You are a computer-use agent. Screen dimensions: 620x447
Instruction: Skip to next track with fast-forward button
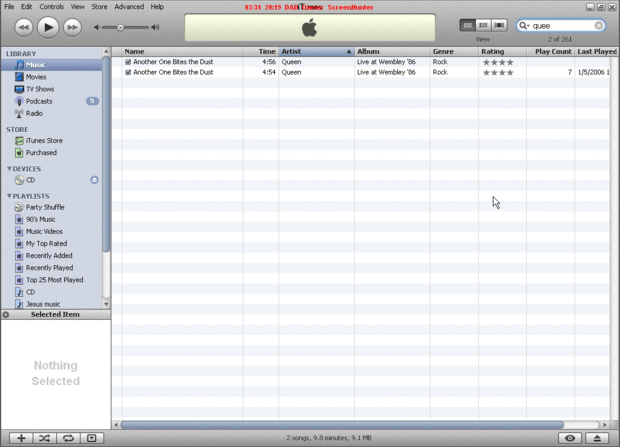pyautogui.click(x=72, y=27)
